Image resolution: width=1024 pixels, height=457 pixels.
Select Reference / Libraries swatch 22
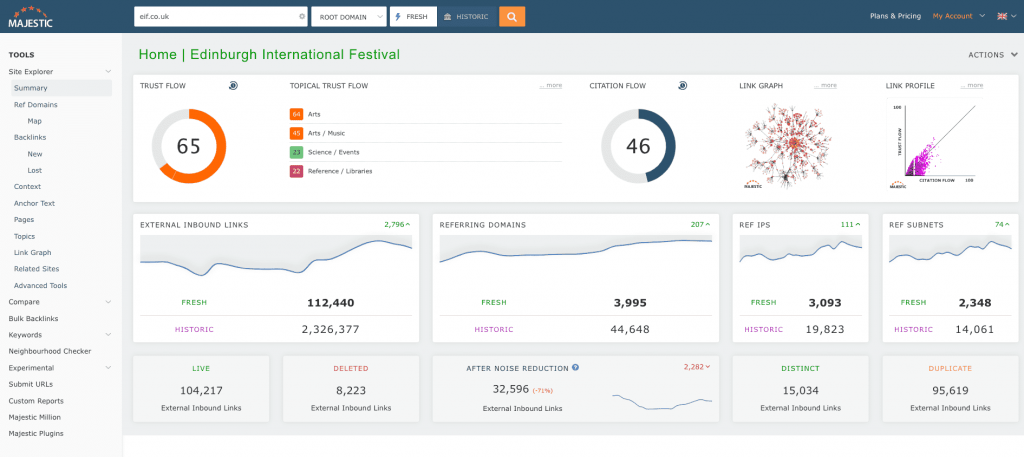tap(296, 171)
